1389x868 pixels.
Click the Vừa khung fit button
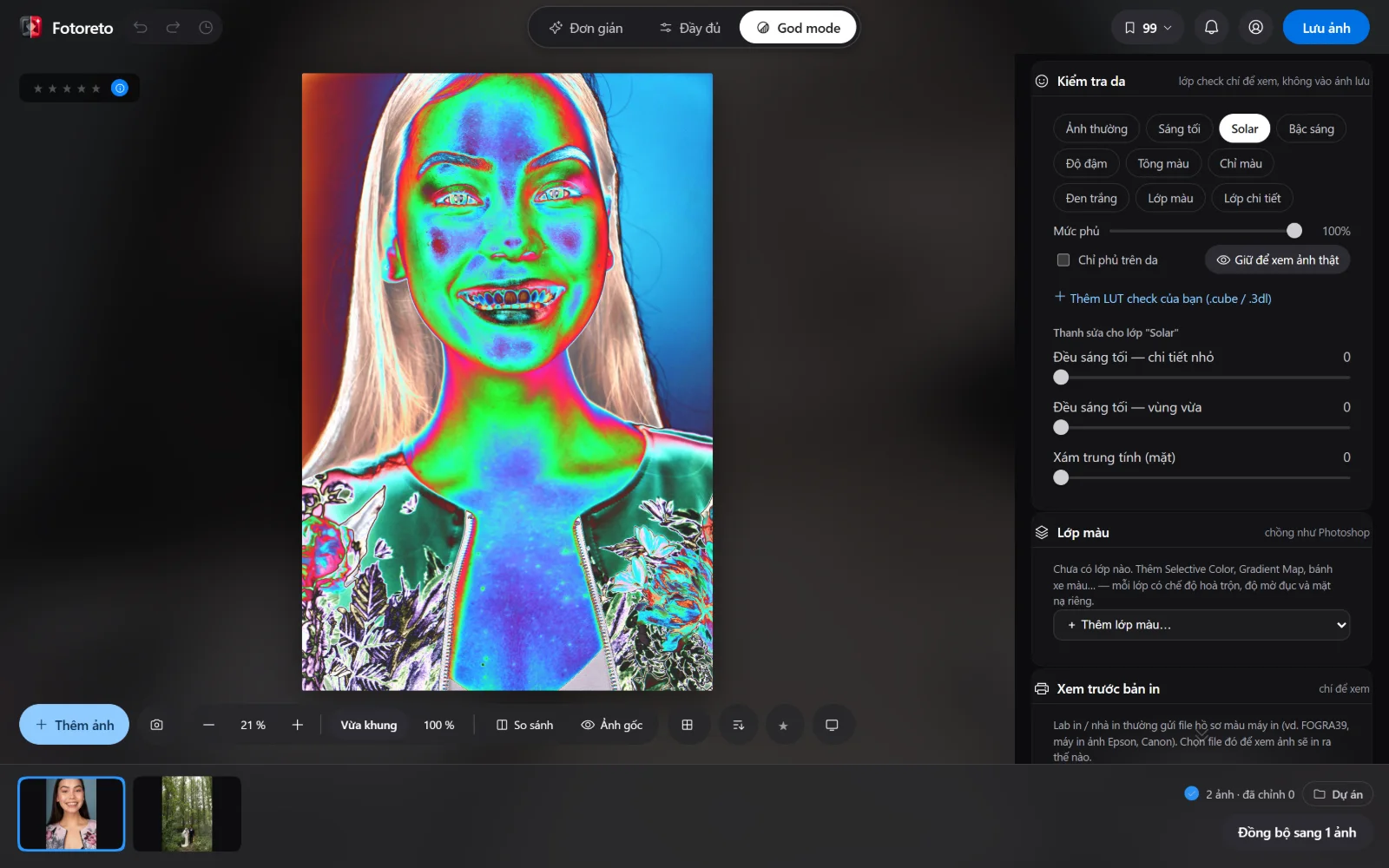(x=368, y=725)
